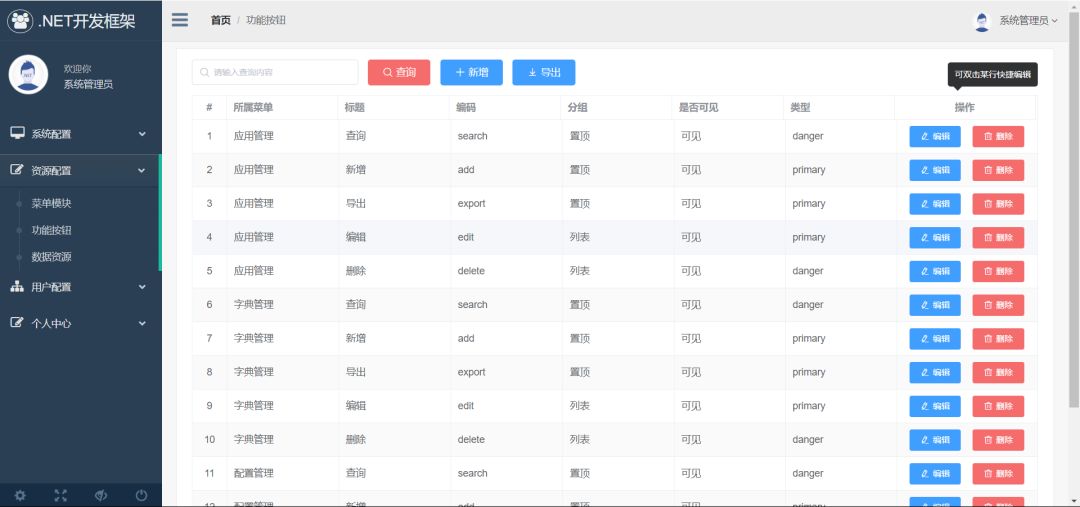
Task: Open 用户配置 sidebar menu
Action: click(x=81, y=287)
